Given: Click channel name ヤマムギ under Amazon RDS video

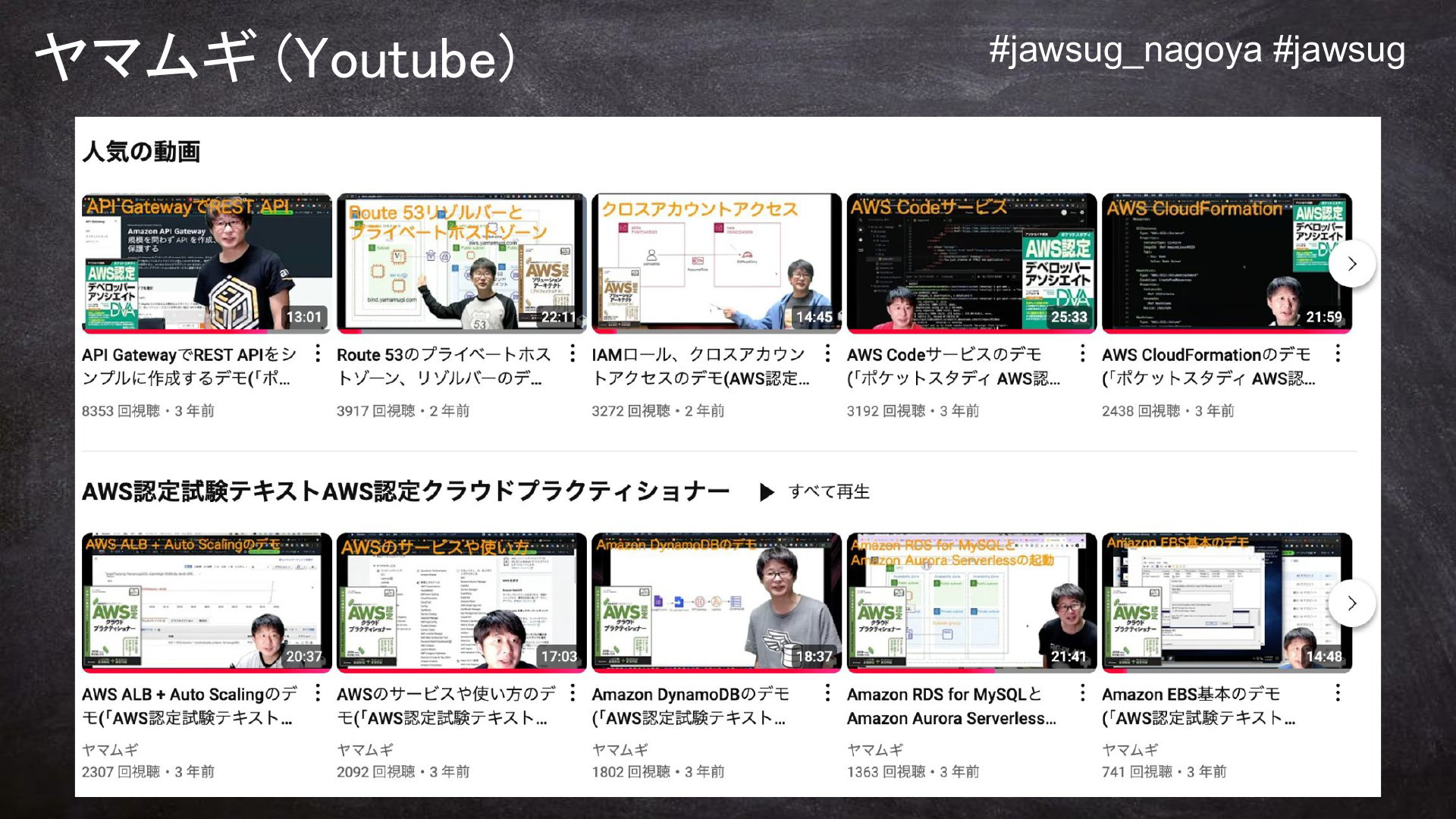Looking at the screenshot, I should point(875,750).
